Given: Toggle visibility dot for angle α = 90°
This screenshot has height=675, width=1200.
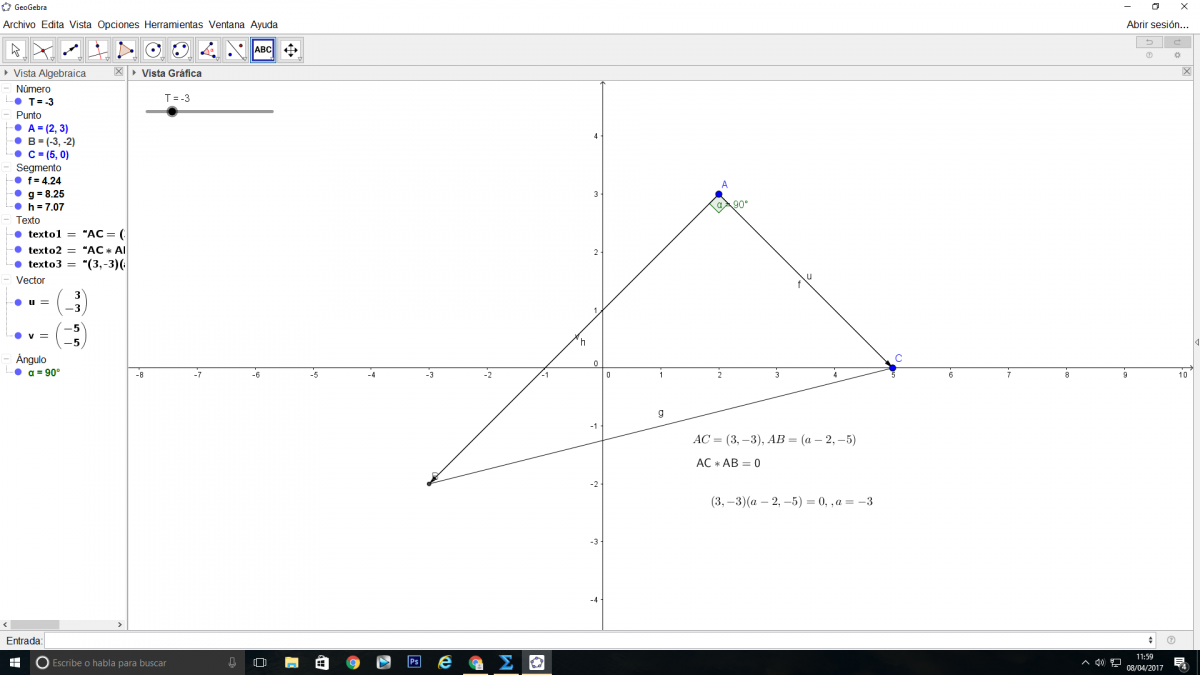Looking at the screenshot, I should click(x=18, y=372).
